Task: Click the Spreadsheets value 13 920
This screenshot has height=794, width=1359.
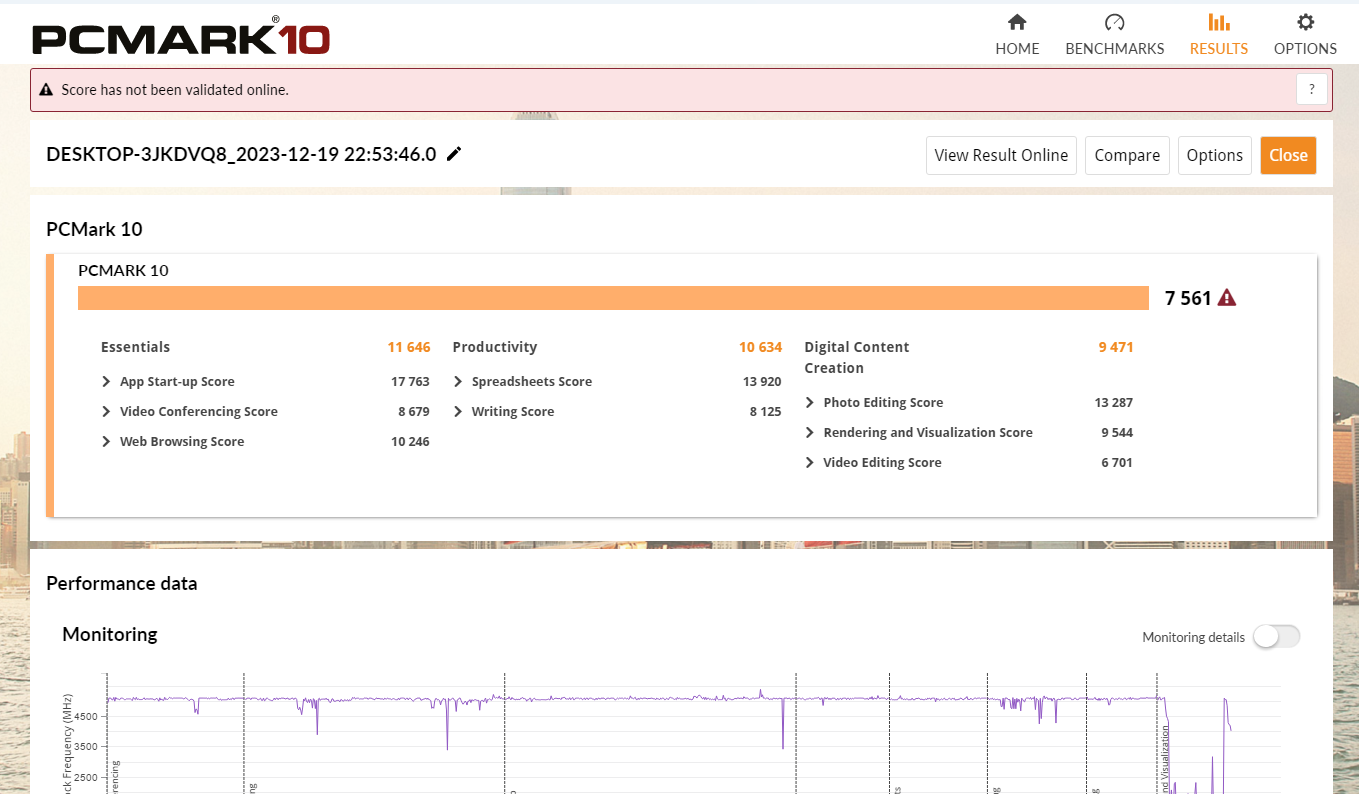Action: pyautogui.click(x=762, y=382)
